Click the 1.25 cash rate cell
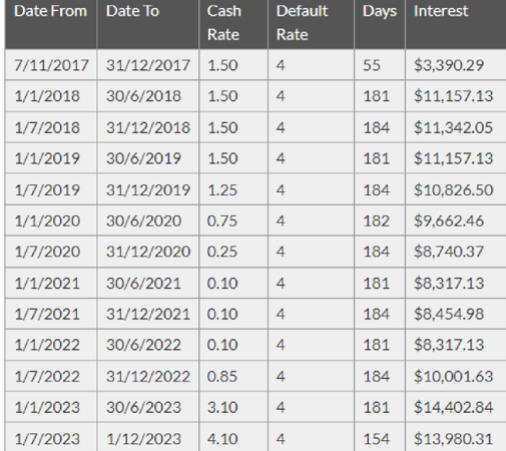 [x=234, y=190]
